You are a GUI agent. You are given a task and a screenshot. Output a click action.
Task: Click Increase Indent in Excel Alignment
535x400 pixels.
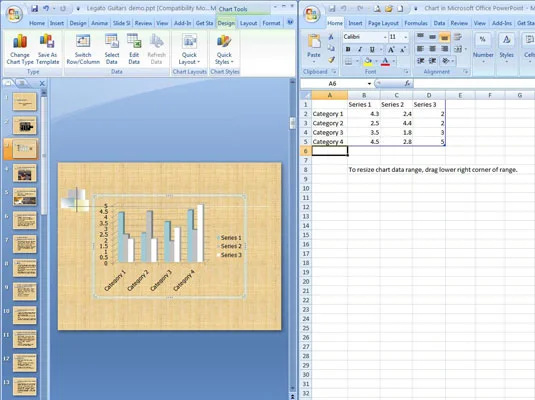[x=432, y=61]
